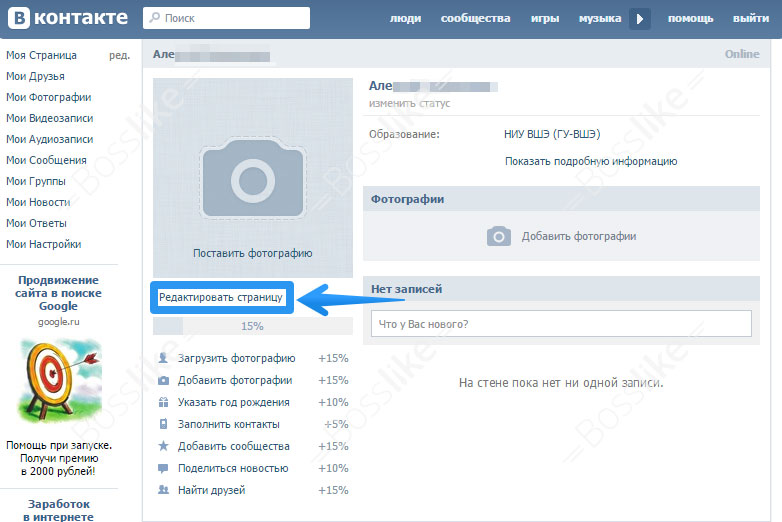Open Продвижение сайта в поиске Google ad
This screenshot has width=782, height=522.
pos(58,293)
